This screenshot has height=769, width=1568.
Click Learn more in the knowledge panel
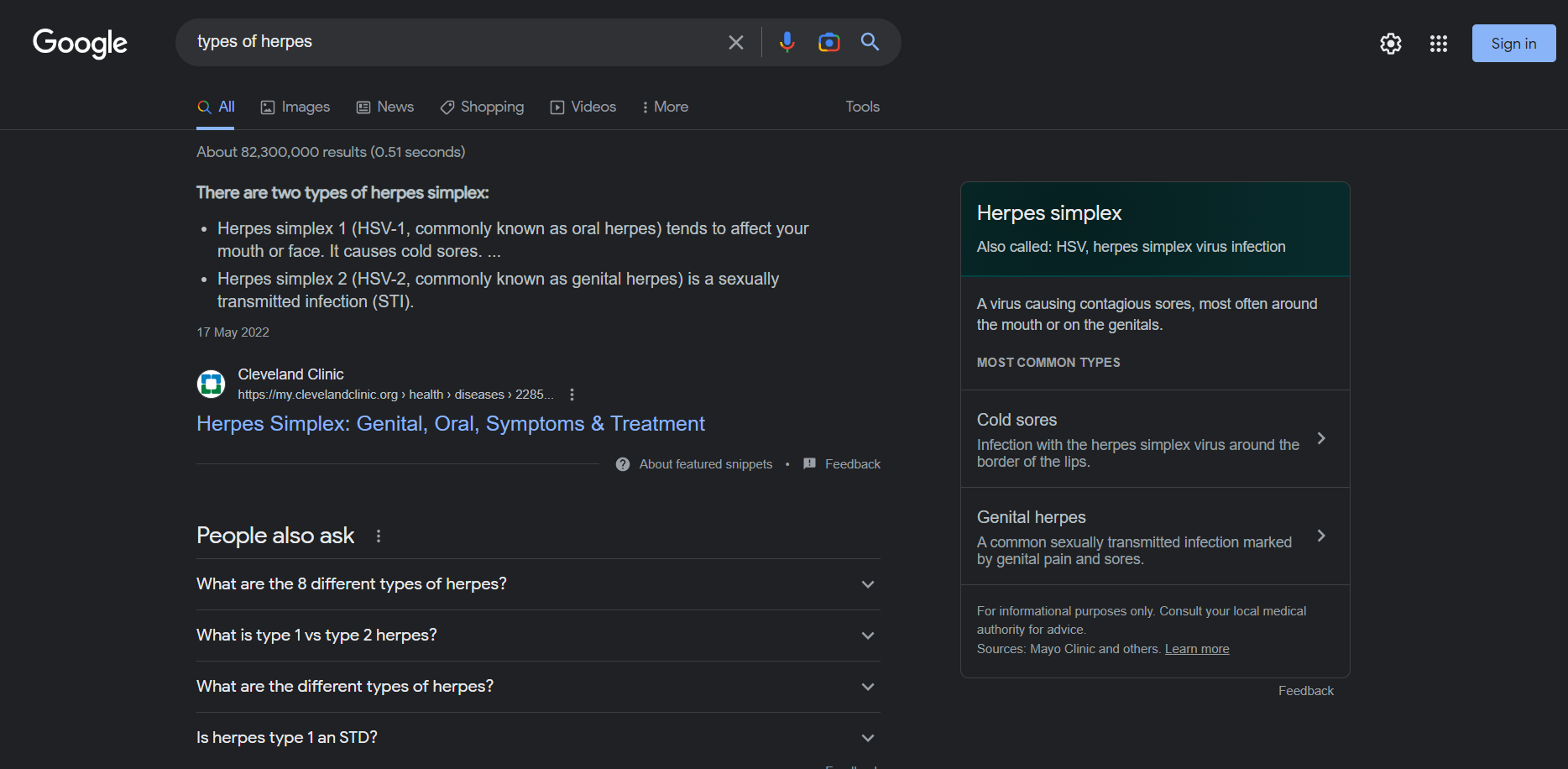tap(1196, 649)
